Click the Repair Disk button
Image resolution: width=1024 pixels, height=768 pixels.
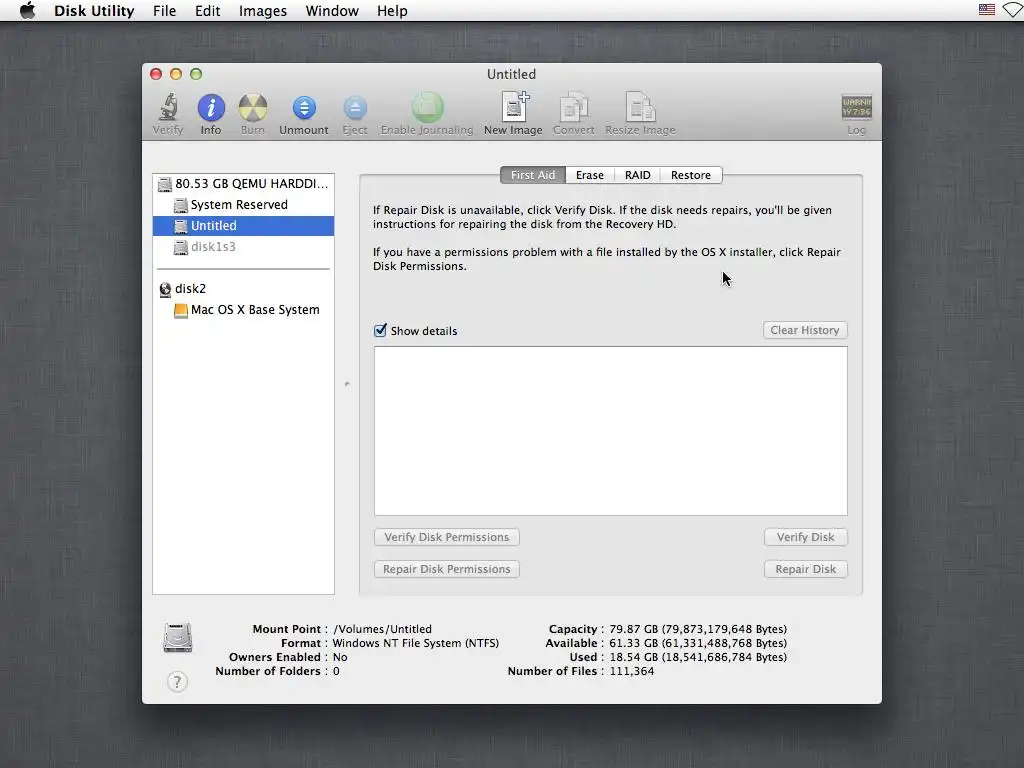coord(806,569)
